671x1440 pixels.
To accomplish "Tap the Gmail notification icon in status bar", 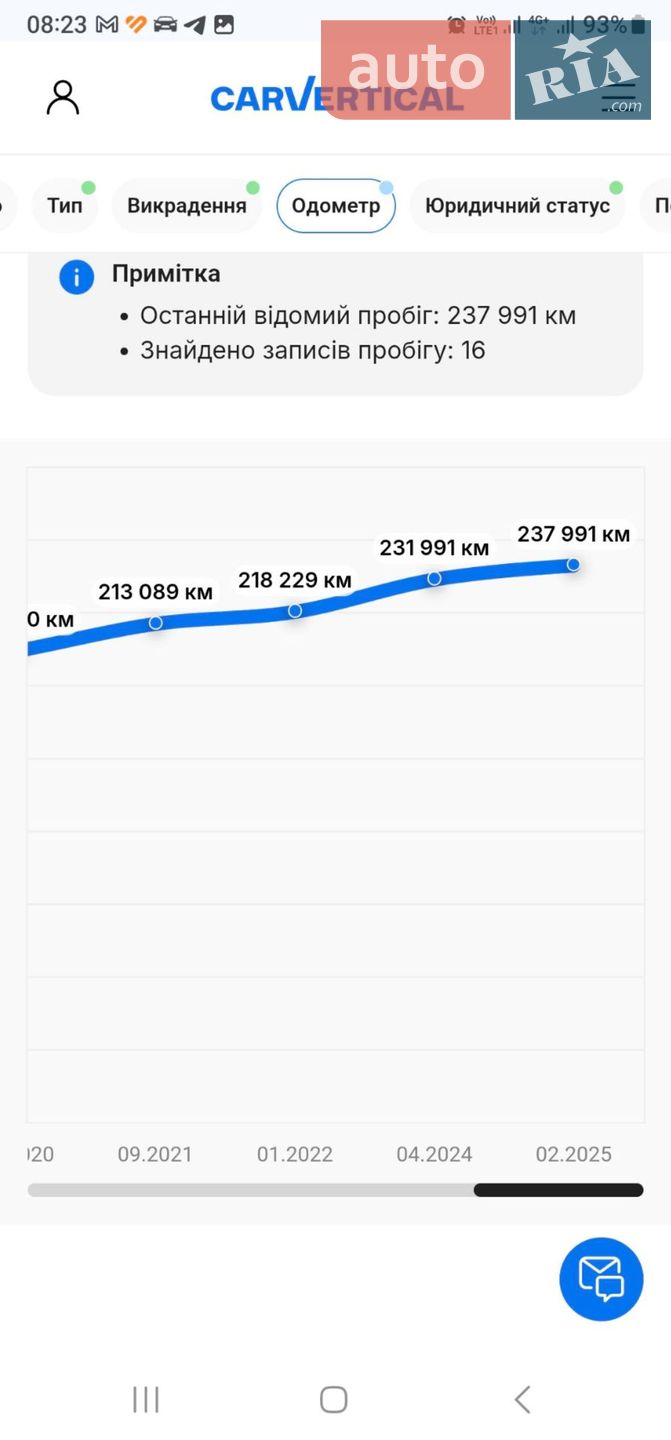I will 107,25.
